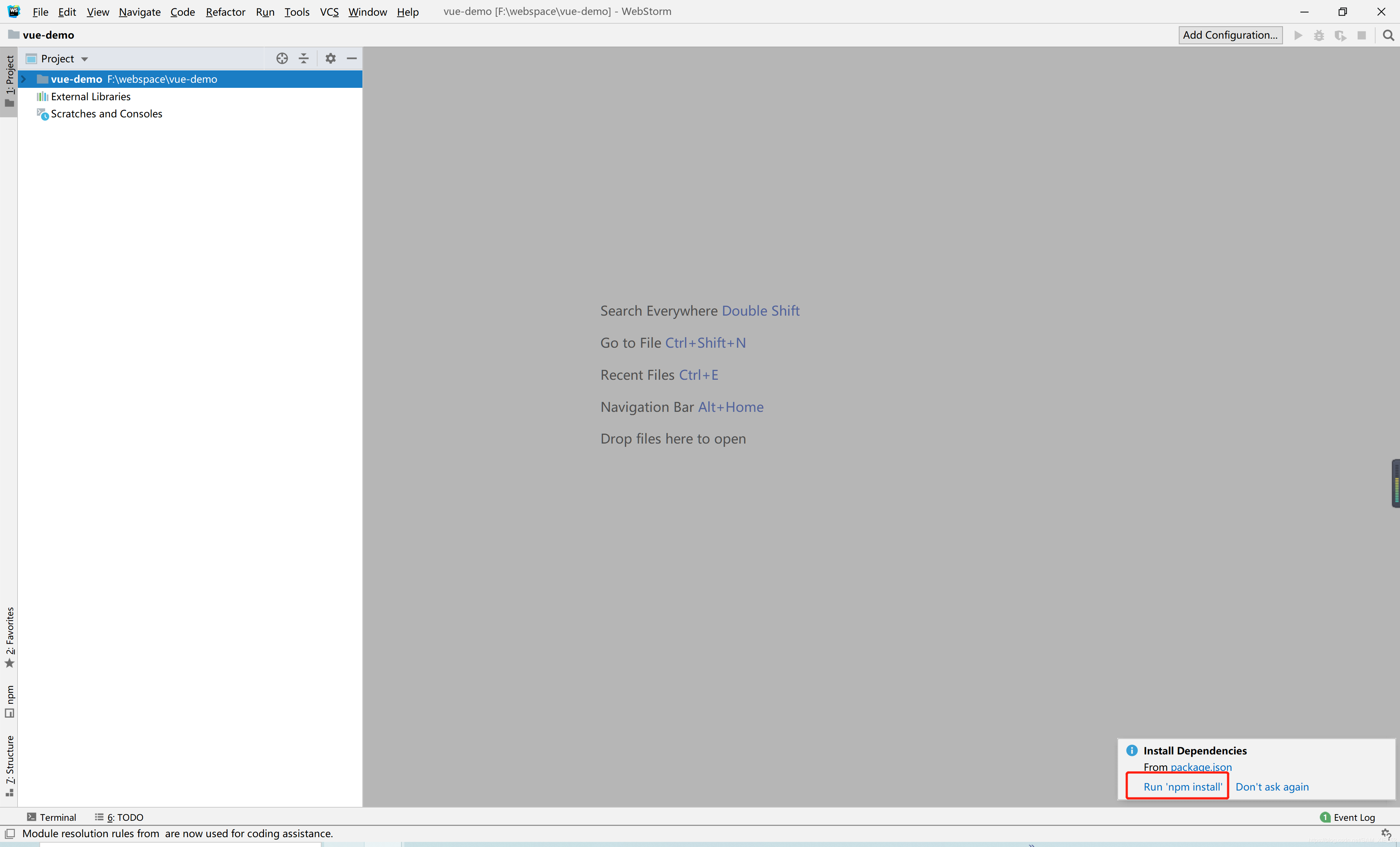Click the Collapse All icon in Project panel
The width and height of the screenshot is (1400, 847).
(x=304, y=59)
